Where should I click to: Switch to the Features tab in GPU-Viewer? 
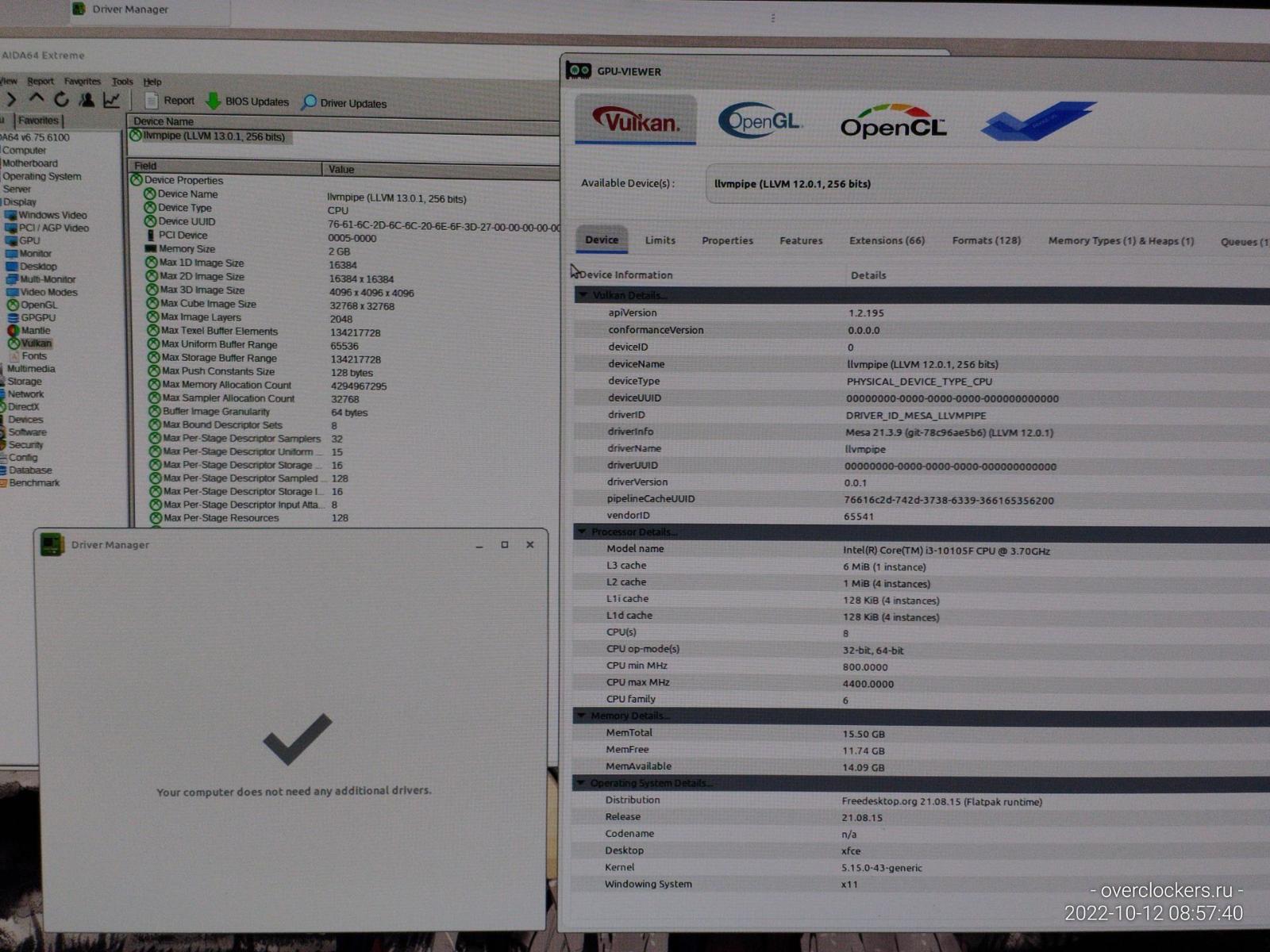tap(801, 240)
